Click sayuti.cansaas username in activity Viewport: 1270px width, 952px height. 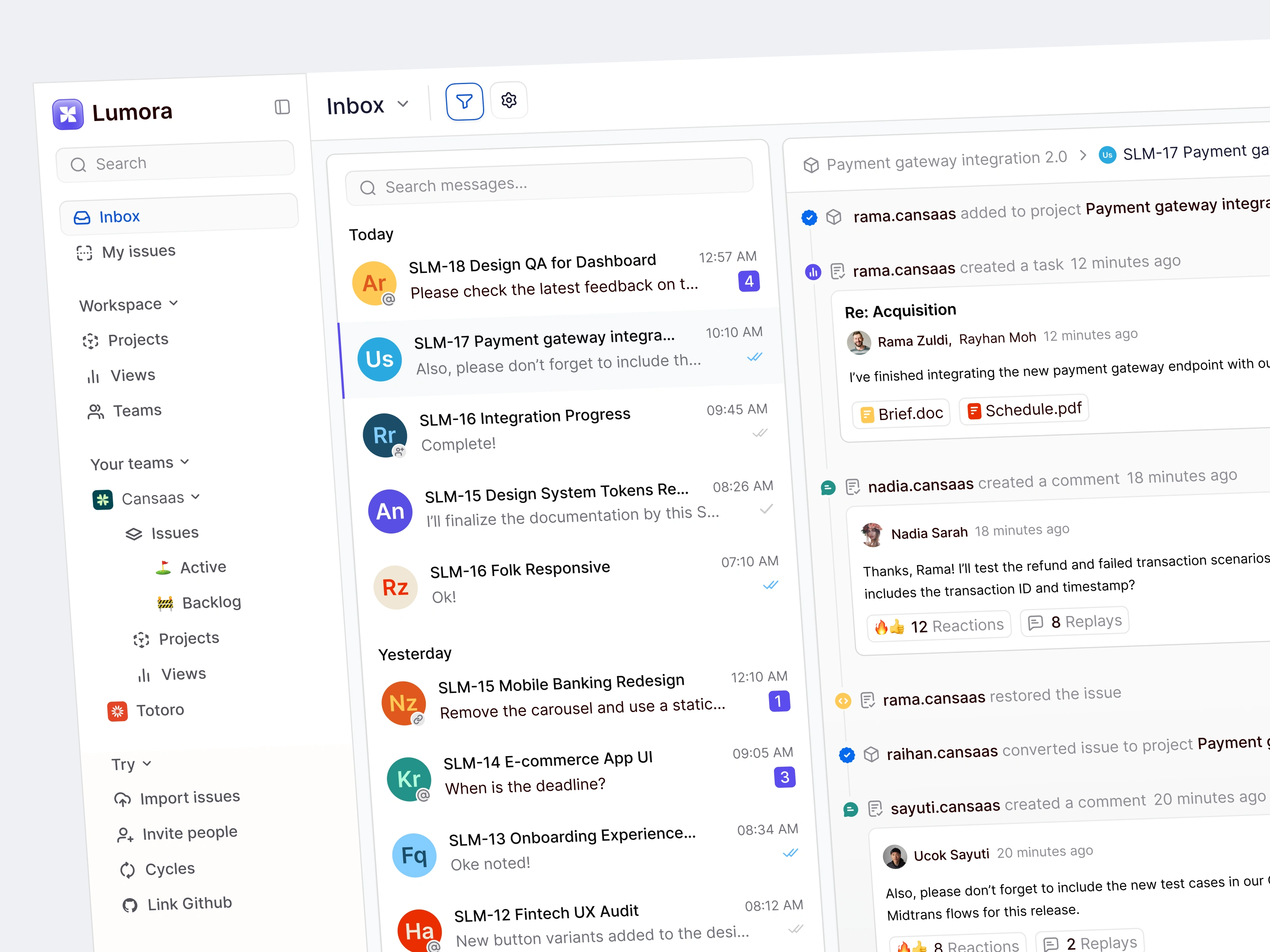945,807
